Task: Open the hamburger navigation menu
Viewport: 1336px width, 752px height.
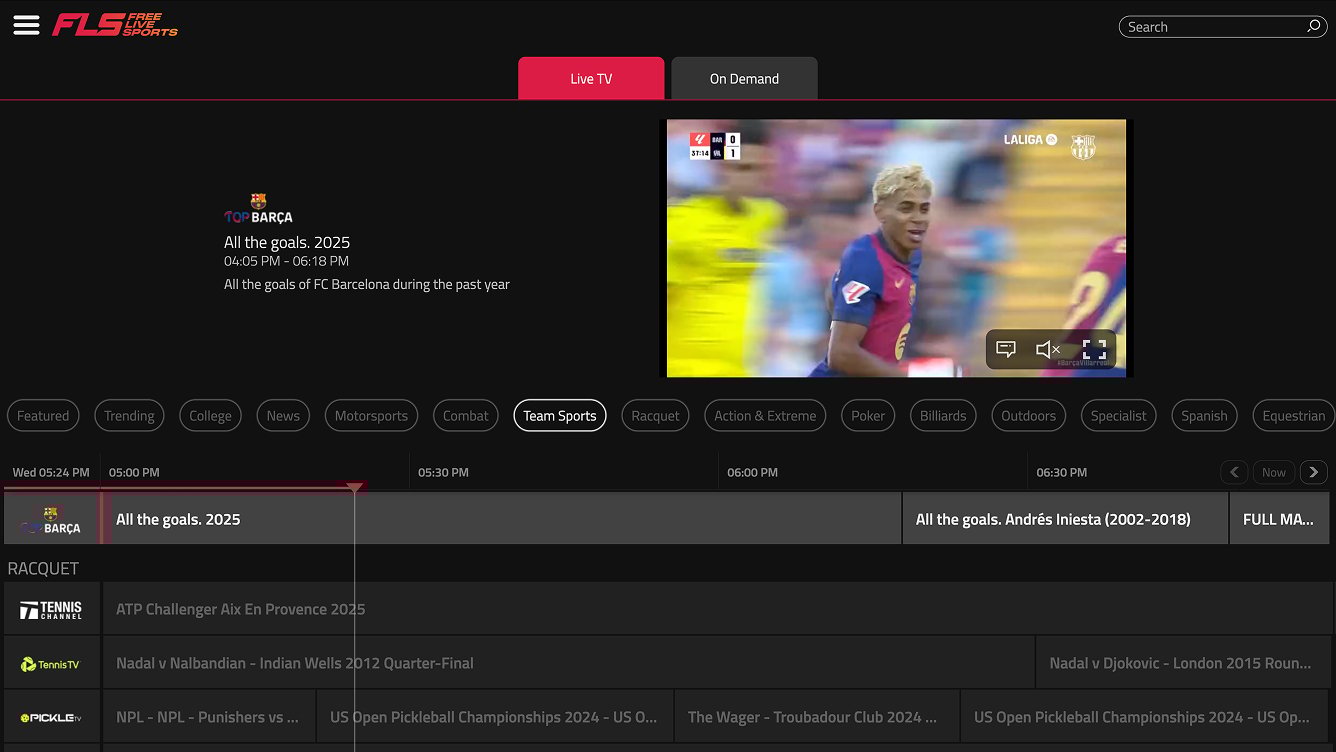Action: pyautogui.click(x=26, y=25)
